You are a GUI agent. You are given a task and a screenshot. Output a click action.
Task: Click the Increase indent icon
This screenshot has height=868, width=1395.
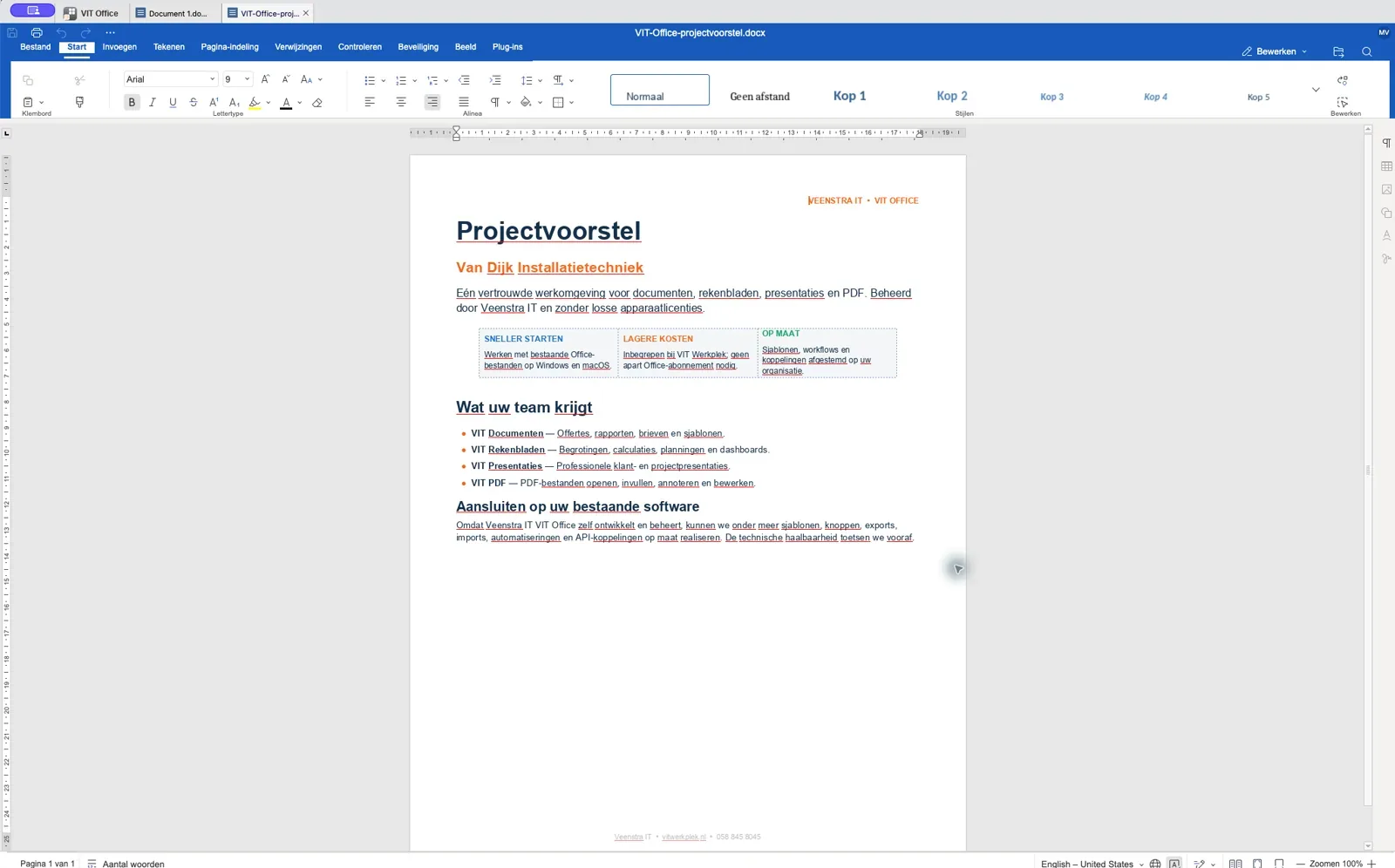[x=495, y=80]
